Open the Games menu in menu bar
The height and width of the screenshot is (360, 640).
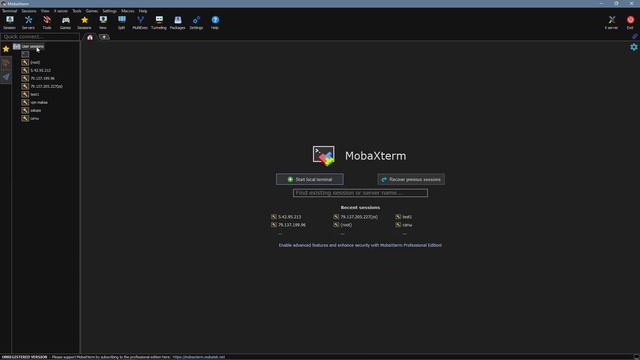point(91,11)
